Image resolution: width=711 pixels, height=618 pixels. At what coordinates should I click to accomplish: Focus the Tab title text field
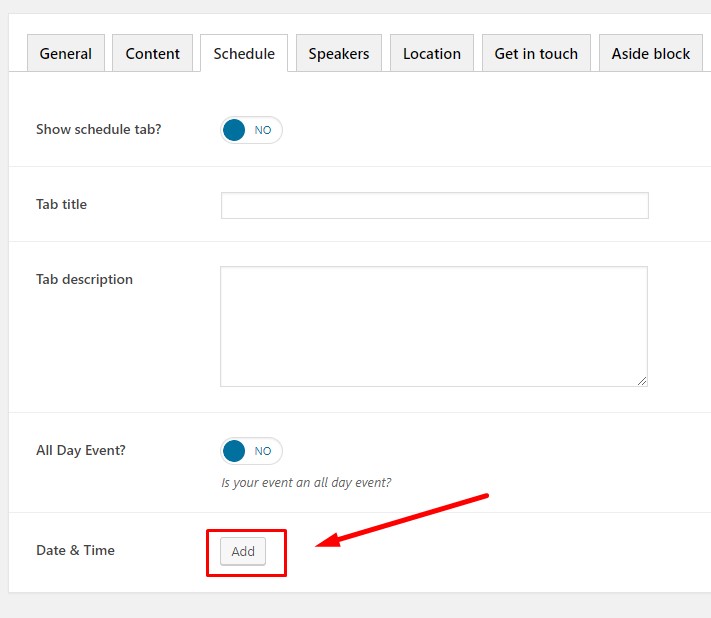click(x=434, y=206)
